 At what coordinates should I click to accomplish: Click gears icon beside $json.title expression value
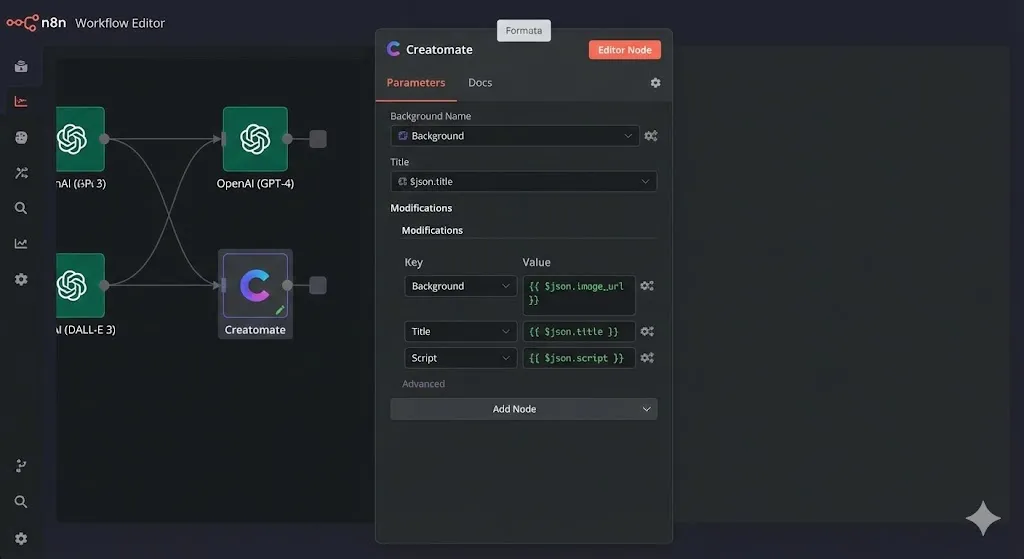(x=647, y=332)
